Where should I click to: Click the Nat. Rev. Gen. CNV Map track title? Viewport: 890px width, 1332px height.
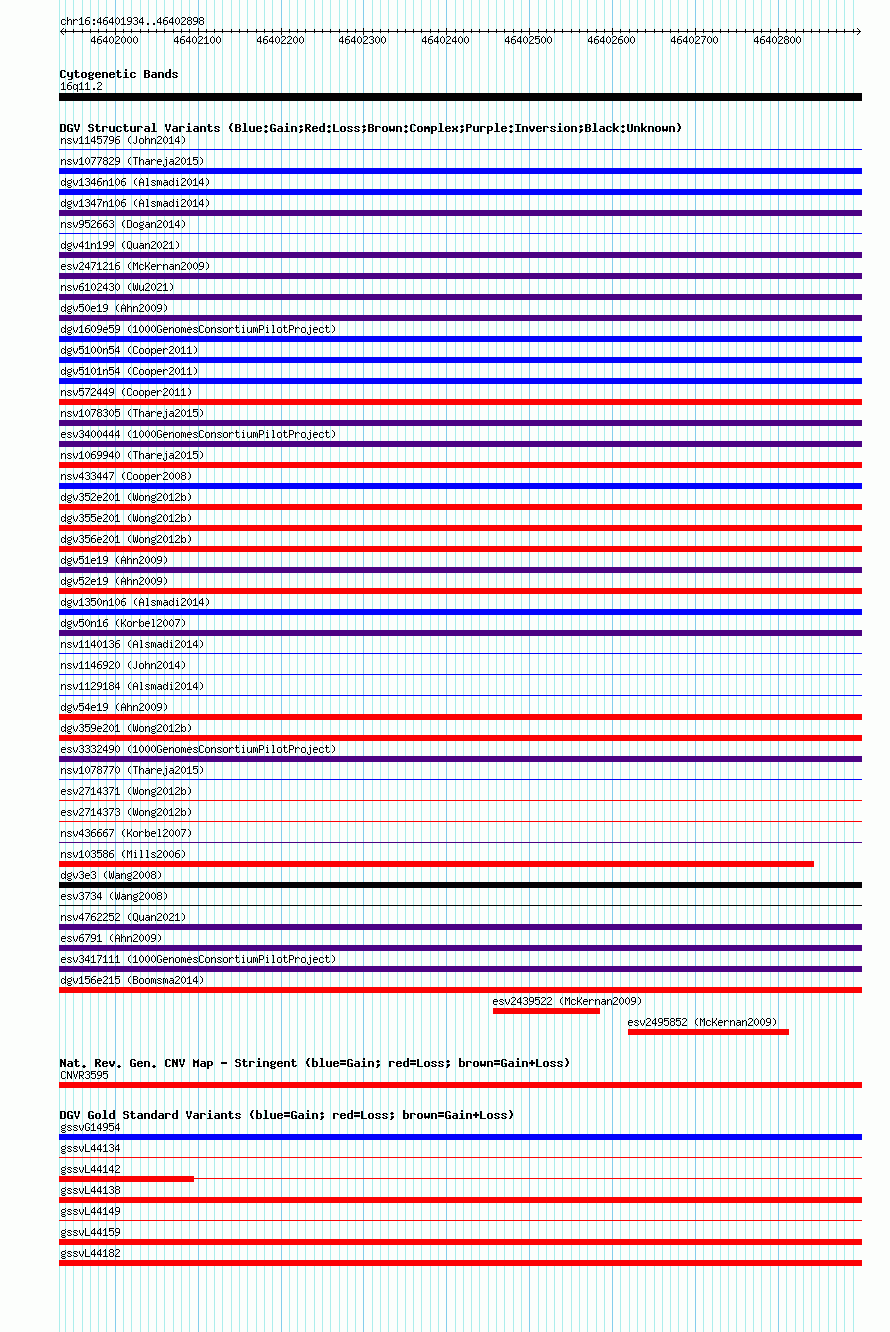[x=315, y=1063]
